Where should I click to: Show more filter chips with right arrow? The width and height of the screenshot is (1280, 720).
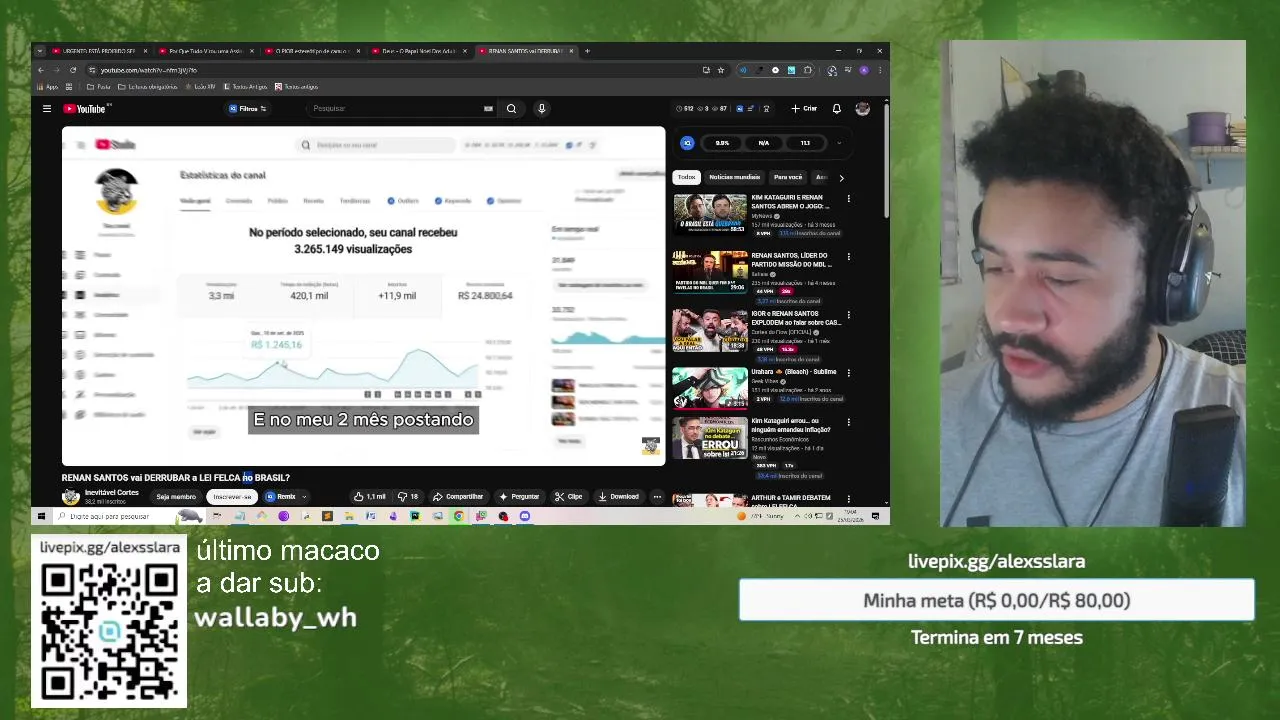click(841, 177)
